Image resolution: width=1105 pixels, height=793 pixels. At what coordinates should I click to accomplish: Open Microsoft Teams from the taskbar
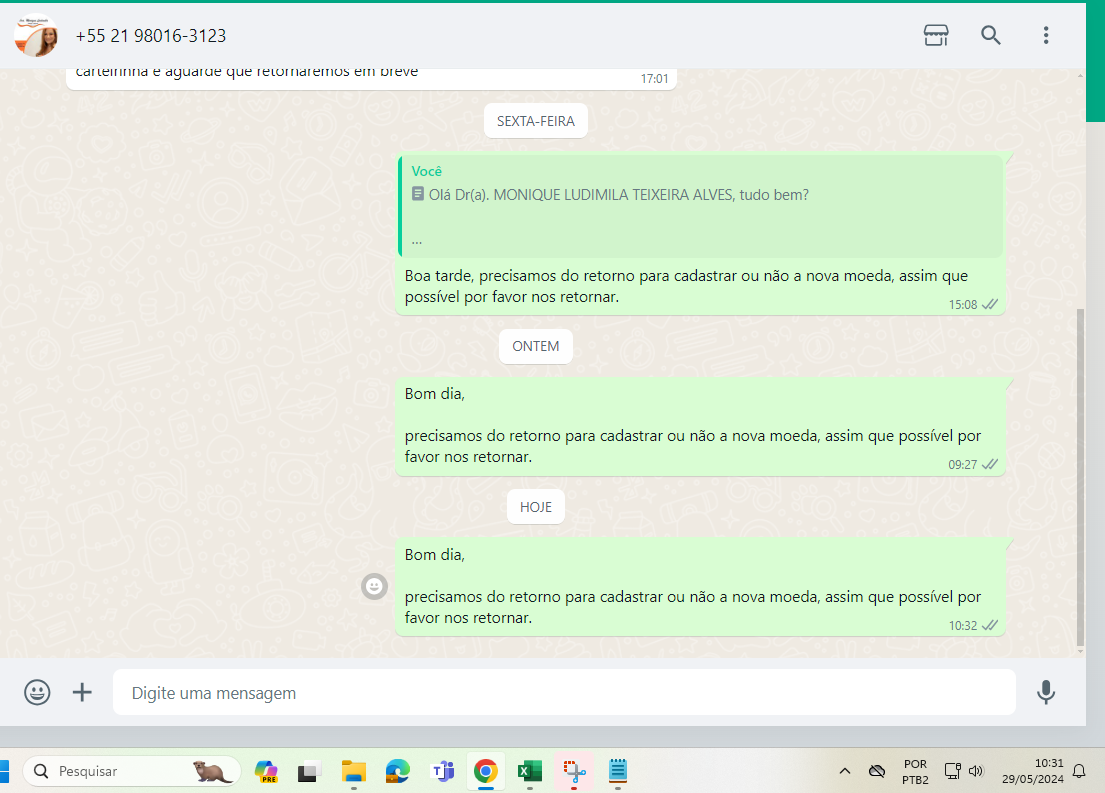coord(443,771)
